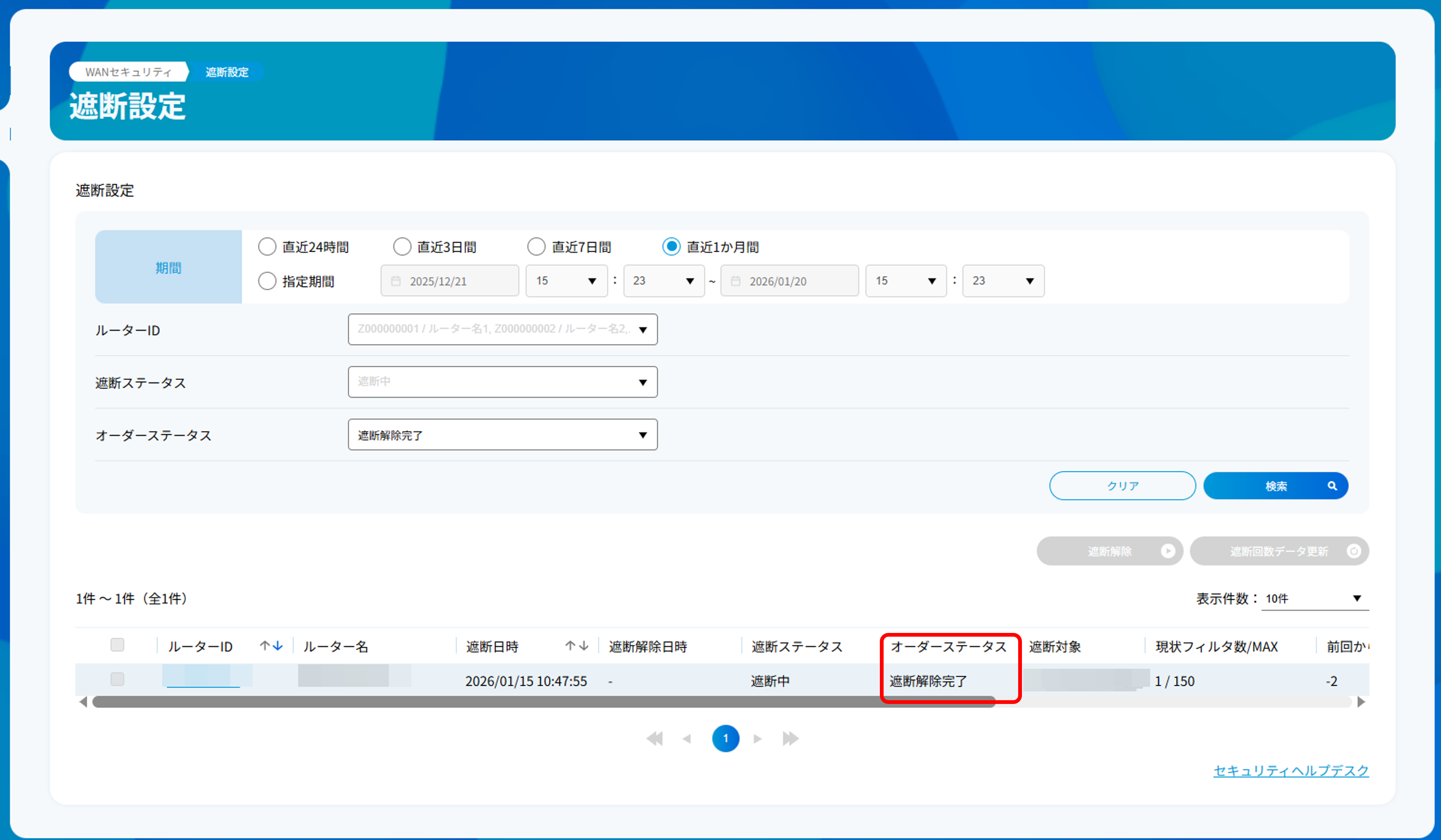Select the 直近24時間 radio button
The width and height of the screenshot is (1441, 840).
click(267, 247)
